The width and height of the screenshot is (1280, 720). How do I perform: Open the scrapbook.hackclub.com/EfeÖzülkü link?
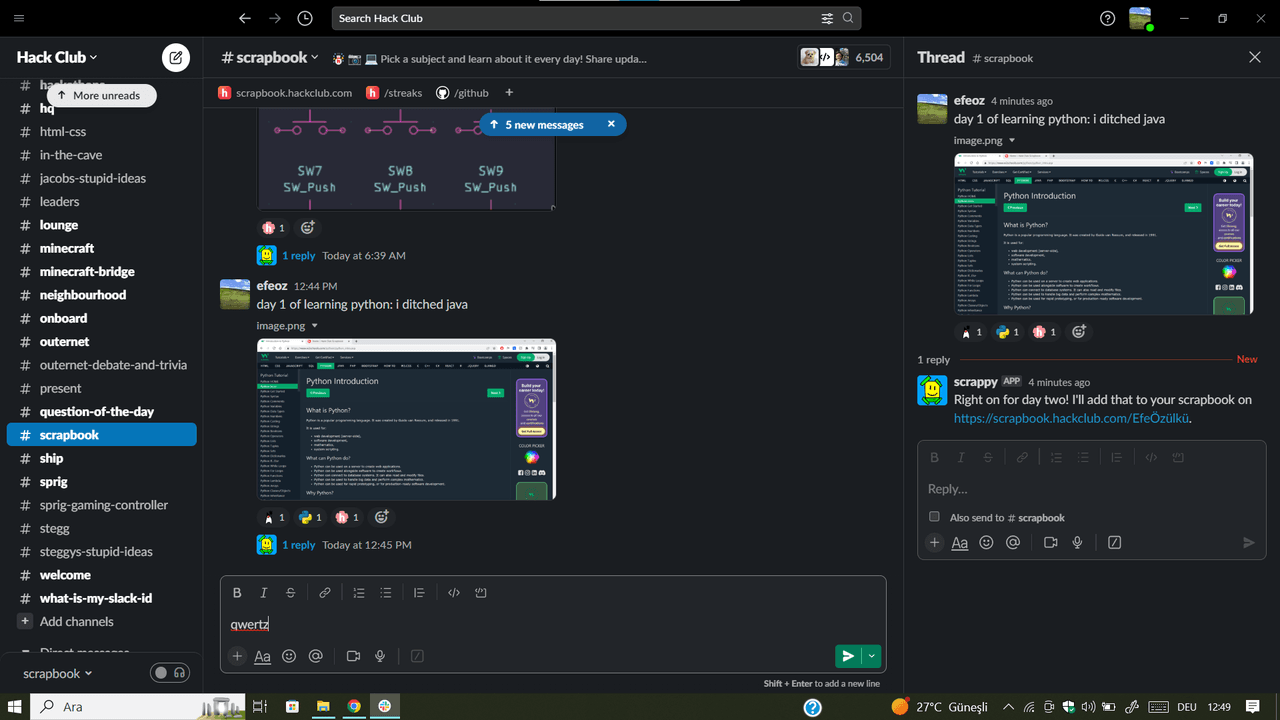point(1071,418)
